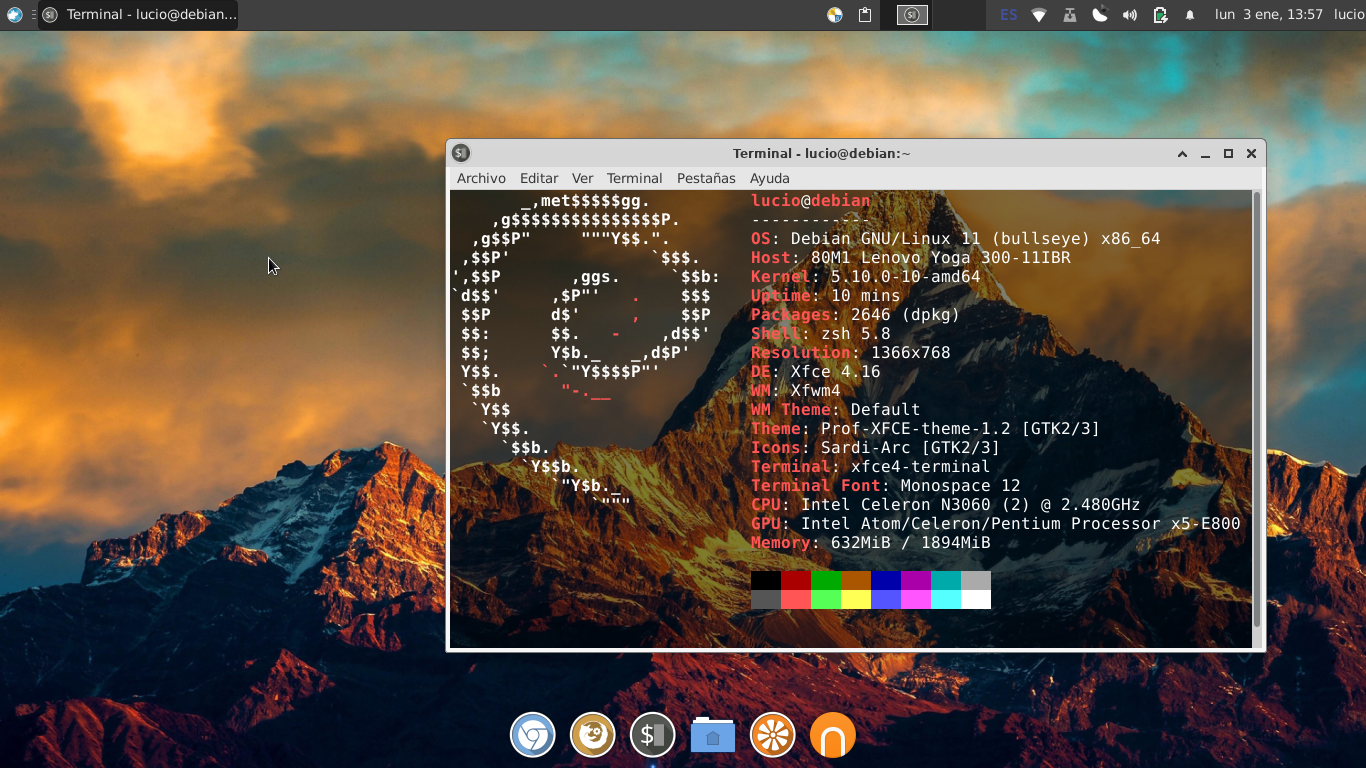Open the applications menu in top panel

(x=14, y=15)
